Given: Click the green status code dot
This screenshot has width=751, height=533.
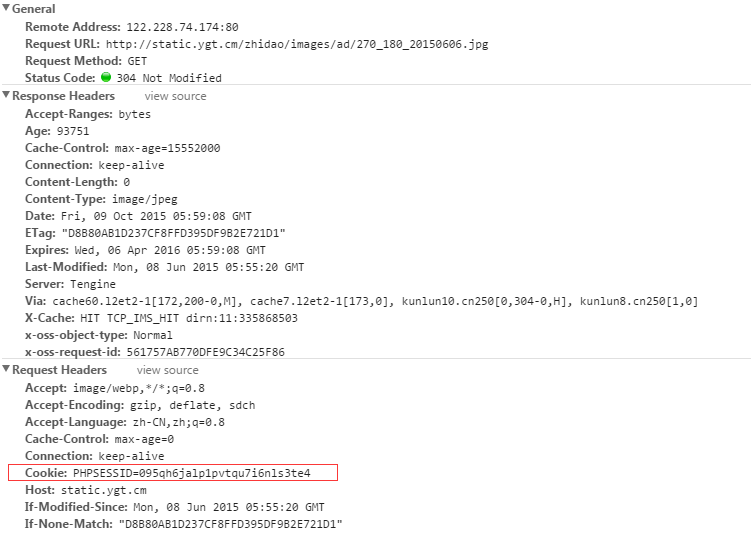Looking at the screenshot, I should coord(106,78).
